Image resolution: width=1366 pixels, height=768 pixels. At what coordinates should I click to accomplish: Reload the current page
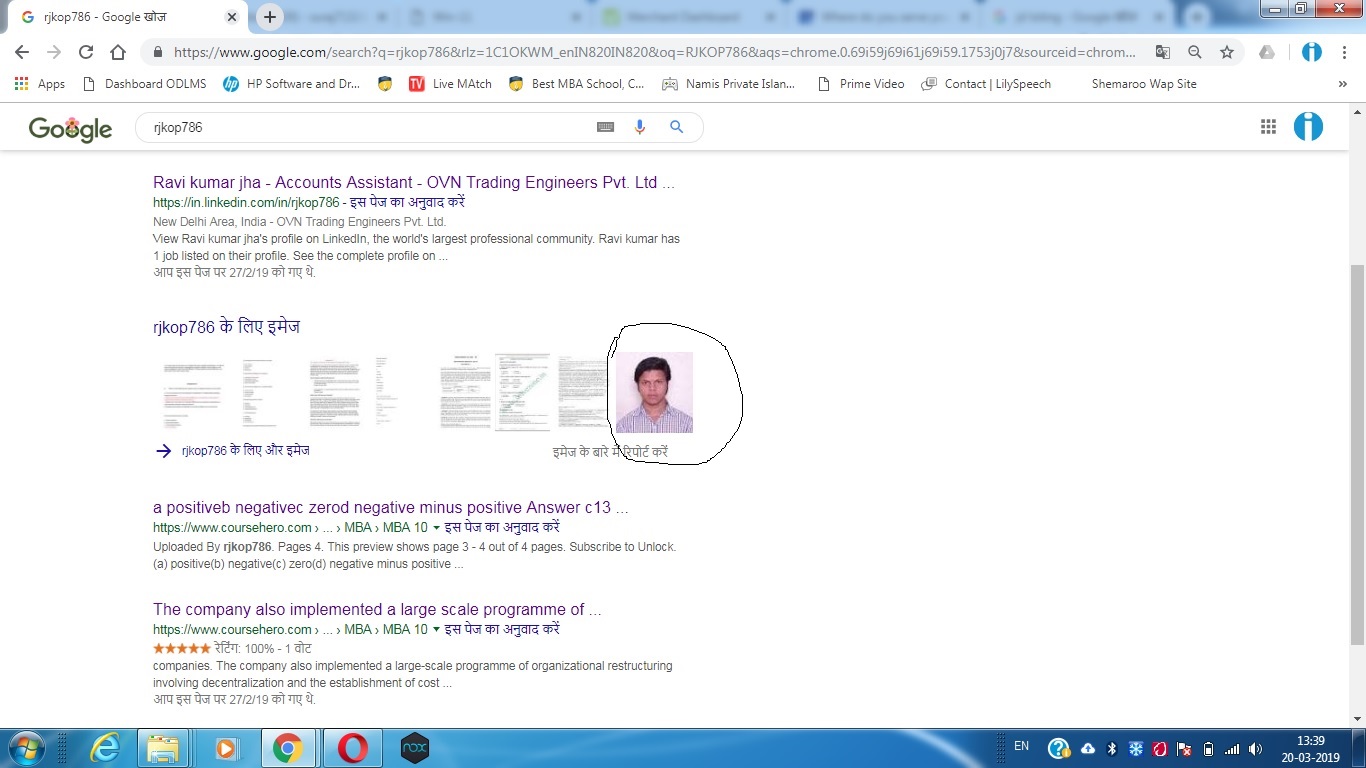(86, 52)
